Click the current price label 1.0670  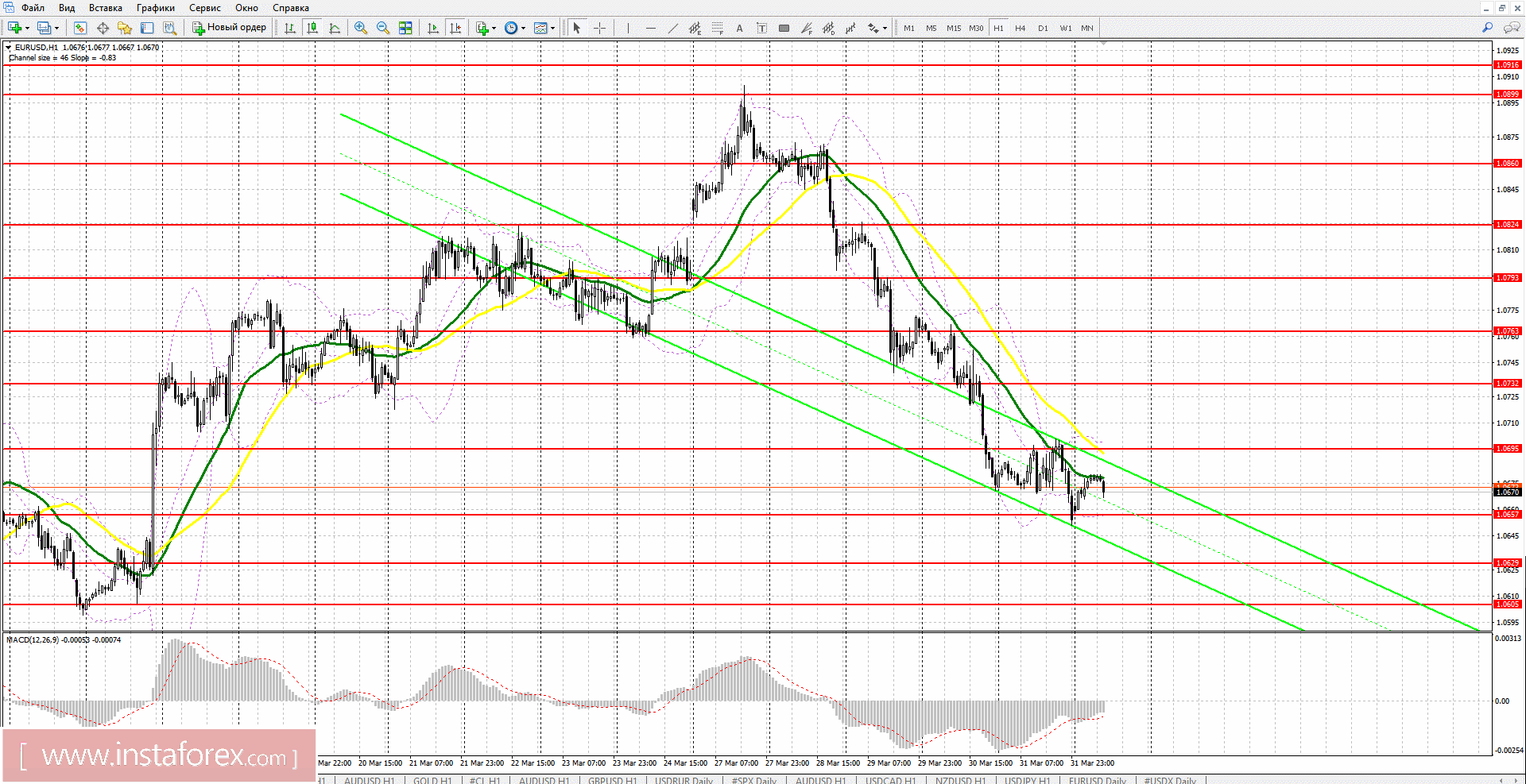(1508, 492)
